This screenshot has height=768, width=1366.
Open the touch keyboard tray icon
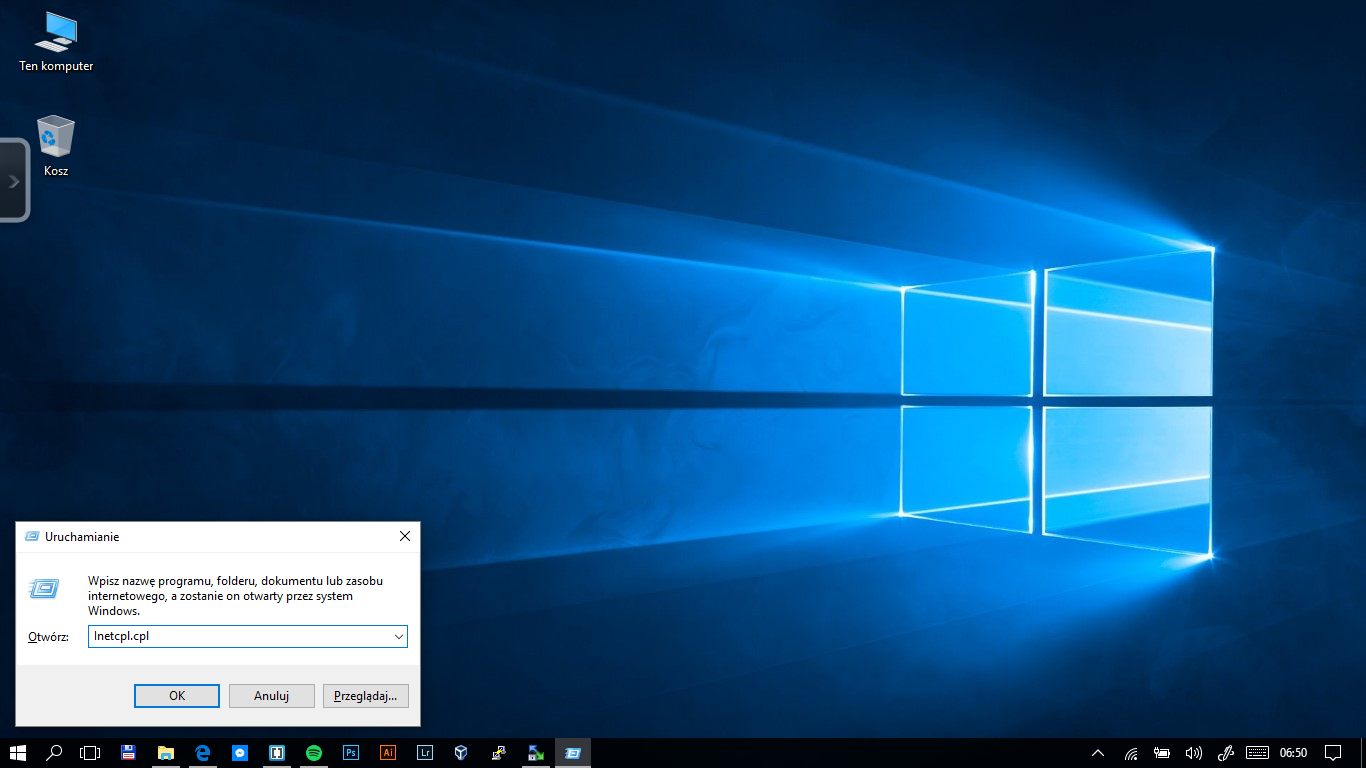tap(1257, 753)
